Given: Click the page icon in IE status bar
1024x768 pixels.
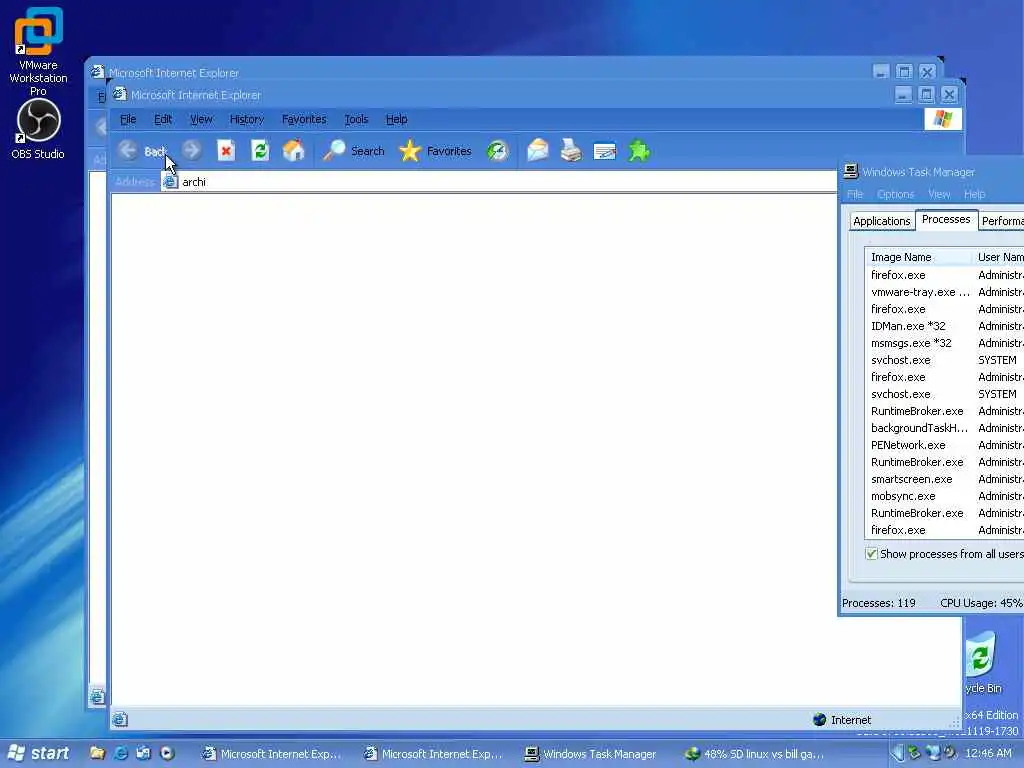Looking at the screenshot, I should tap(120, 720).
